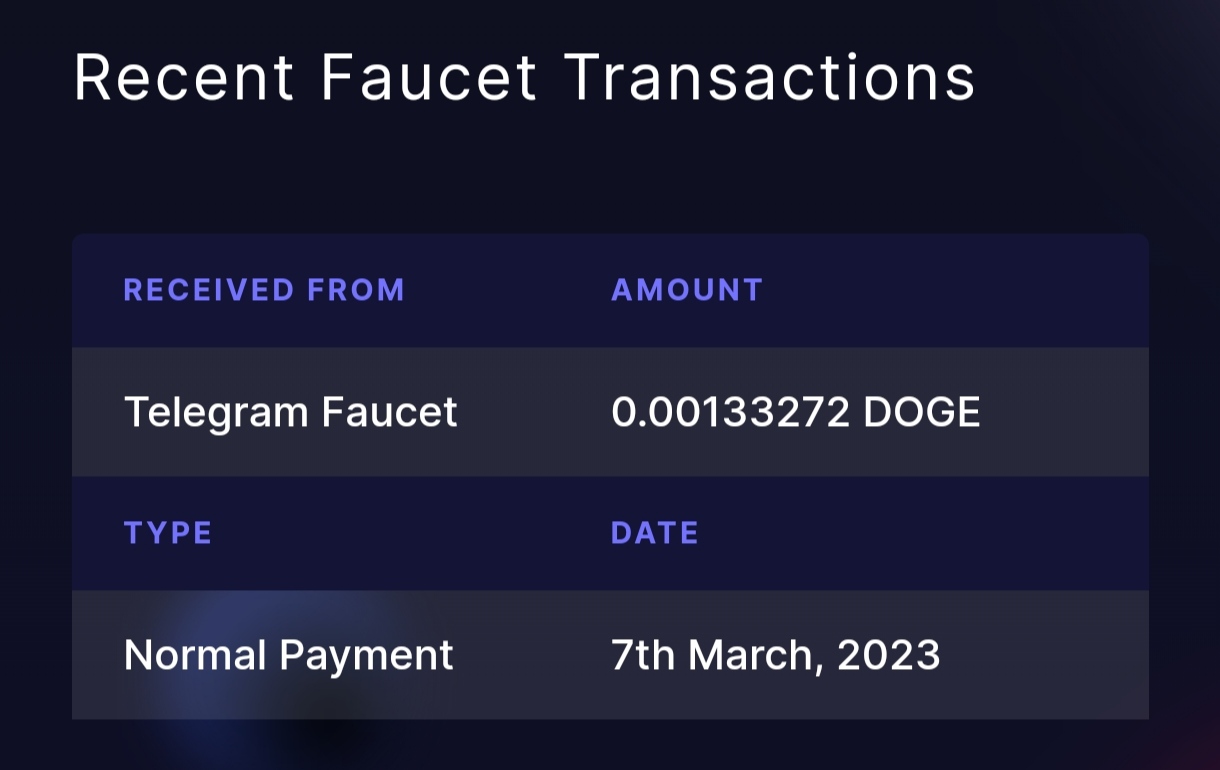Viewport: 1220px width, 770px height.
Task: Click the Recent Faucet Transactions heading
Action: pyautogui.click(x=524, y=77)
